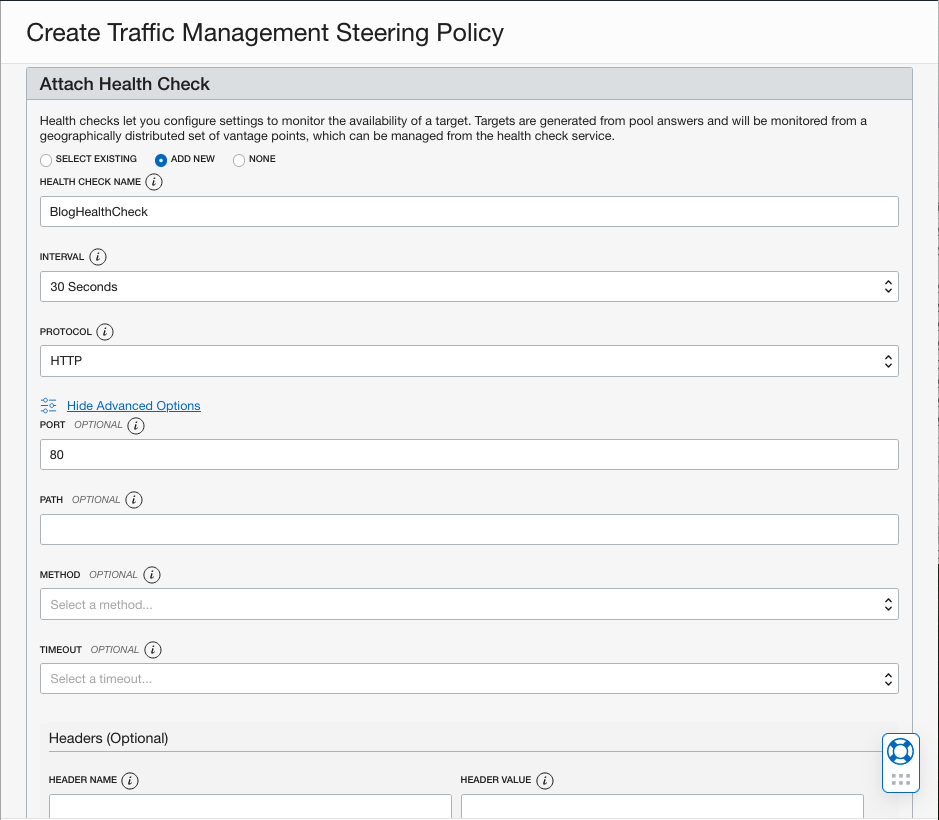Screen dimensions: 939x820
Task: Click the Timeout info icon
Action: pyautogui.click(x=153, y=650)
